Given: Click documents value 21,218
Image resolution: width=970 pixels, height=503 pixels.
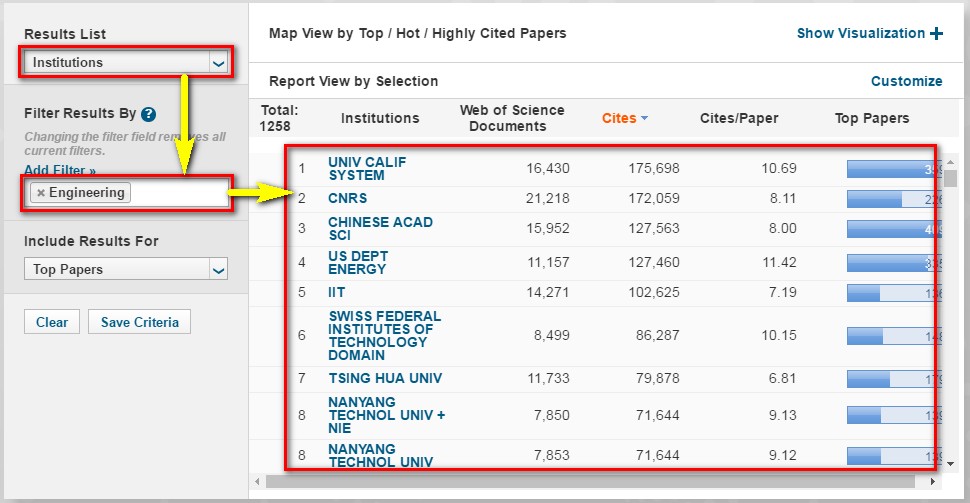Looking at the screenshot, I should (547, 199).
